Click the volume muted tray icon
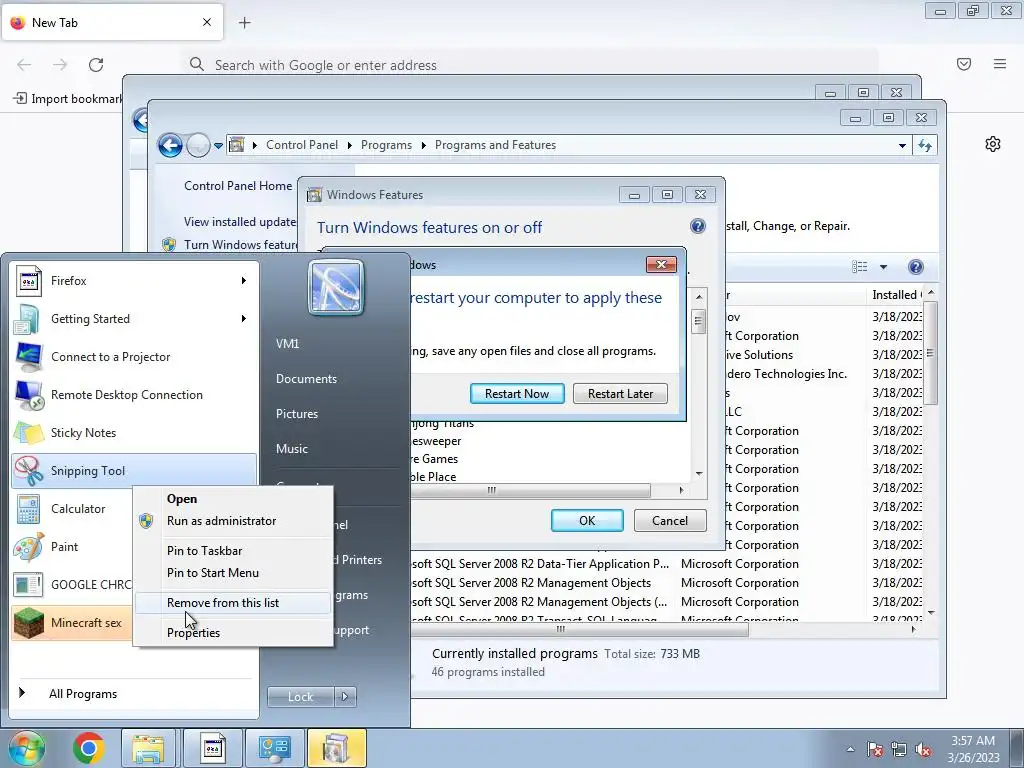Viewport: 1024px width, 768px height. tap(923, 749)
